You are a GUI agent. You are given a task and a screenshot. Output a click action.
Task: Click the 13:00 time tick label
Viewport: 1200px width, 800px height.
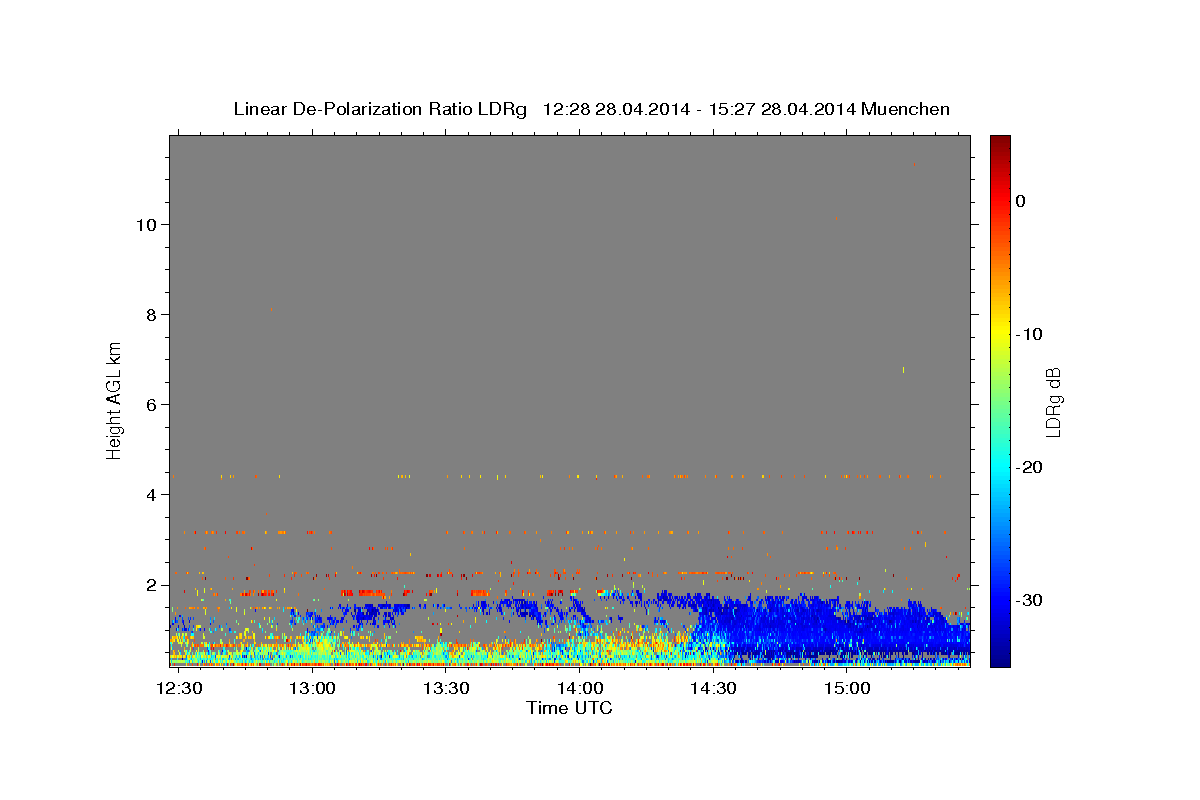click(313, 689)
